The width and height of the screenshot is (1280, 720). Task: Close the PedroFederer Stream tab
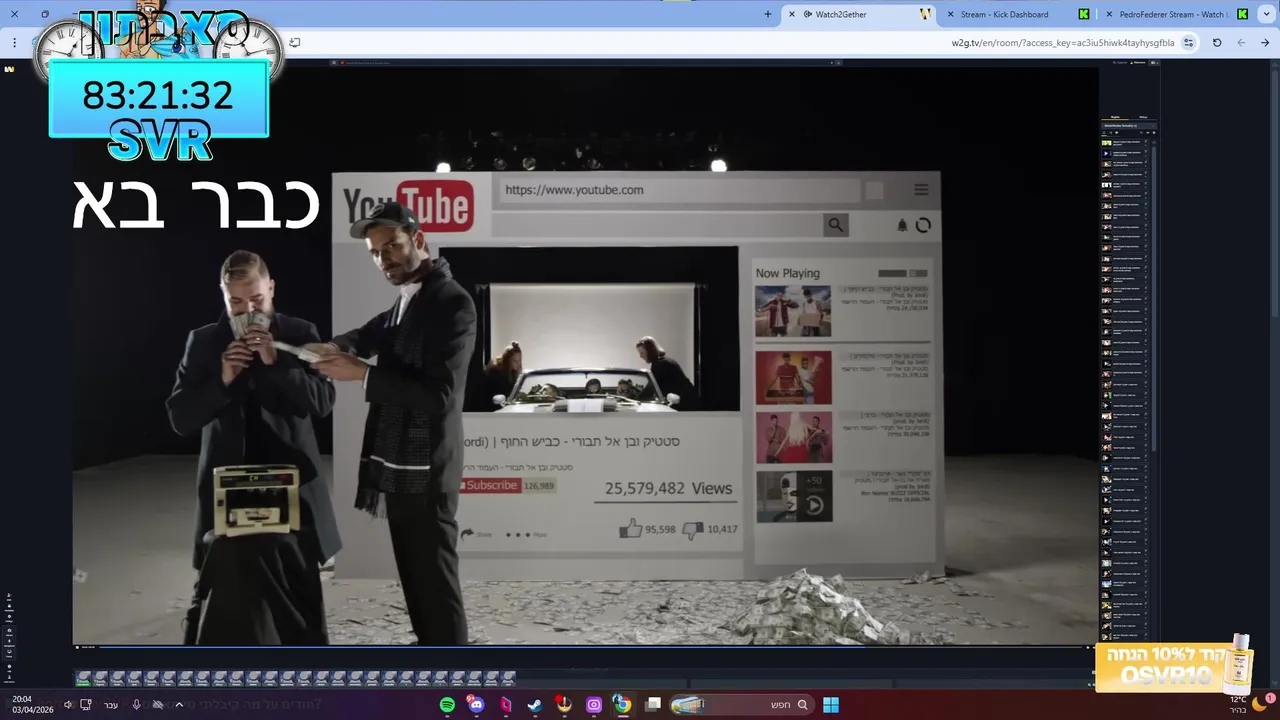tap(1108, 14)
